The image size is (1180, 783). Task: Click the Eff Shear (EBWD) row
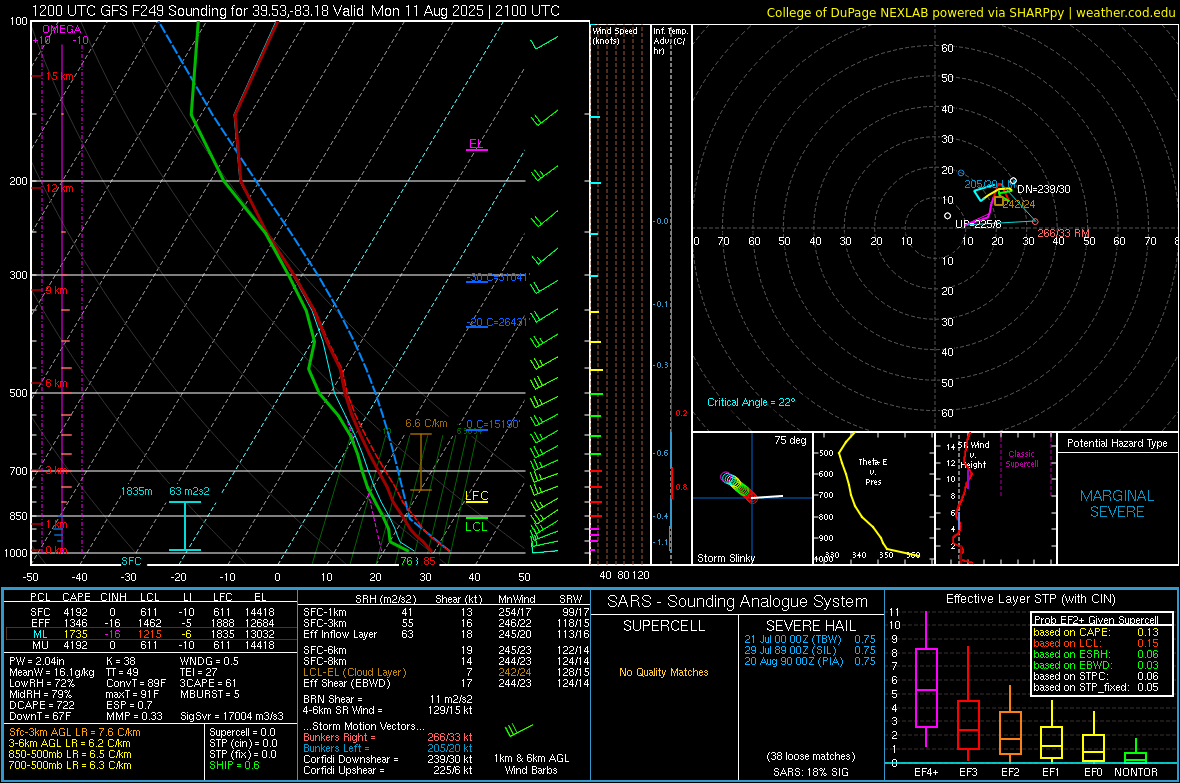446,683
